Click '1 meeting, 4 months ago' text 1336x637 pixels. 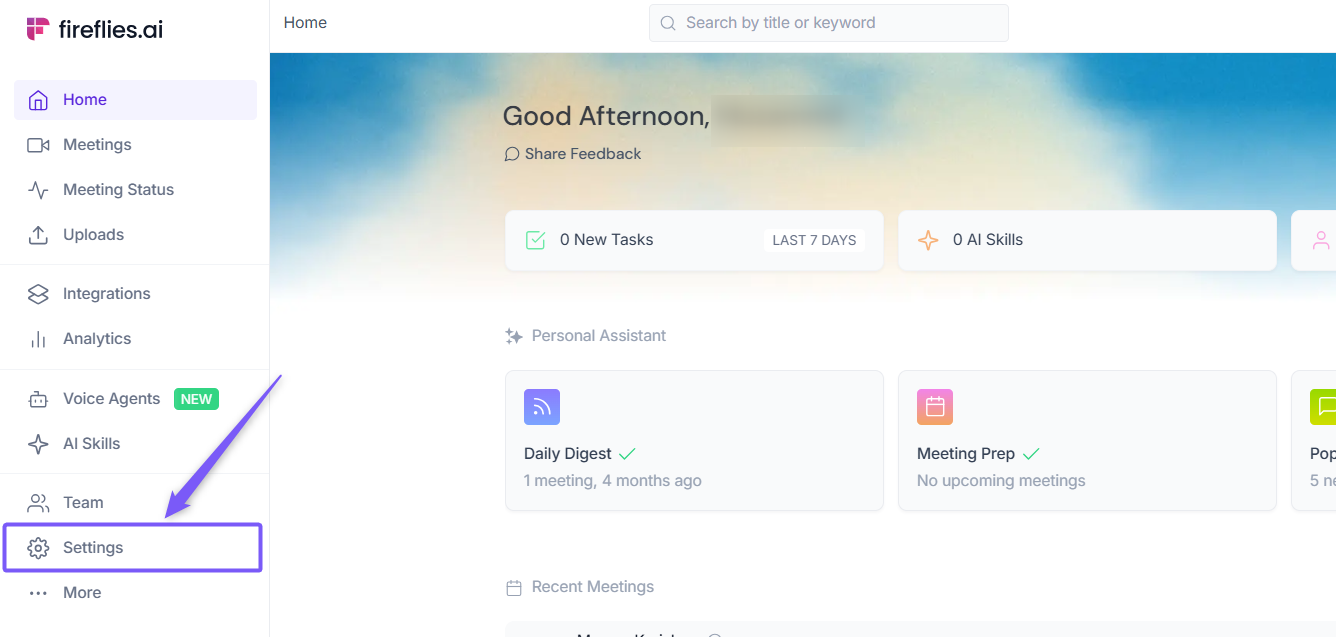pos(613,481)
